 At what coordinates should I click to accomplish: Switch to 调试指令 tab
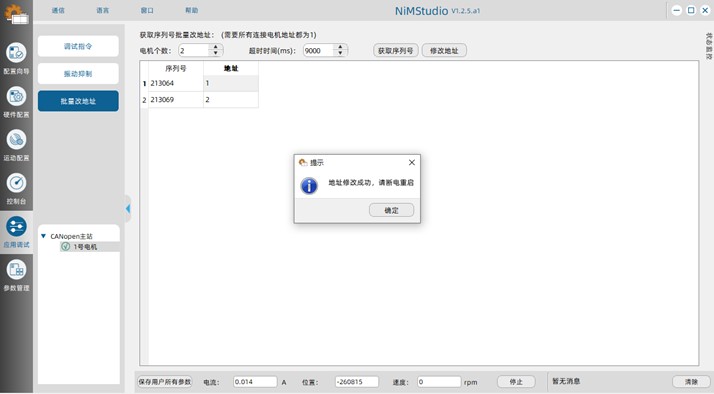coord(78,46)
